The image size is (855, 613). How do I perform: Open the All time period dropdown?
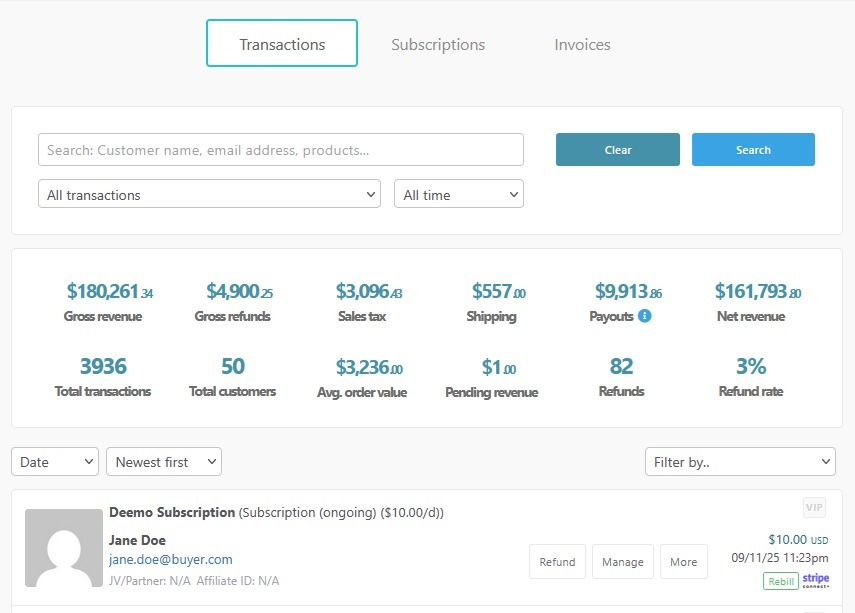pyautogui.click(x=459, y=195)
